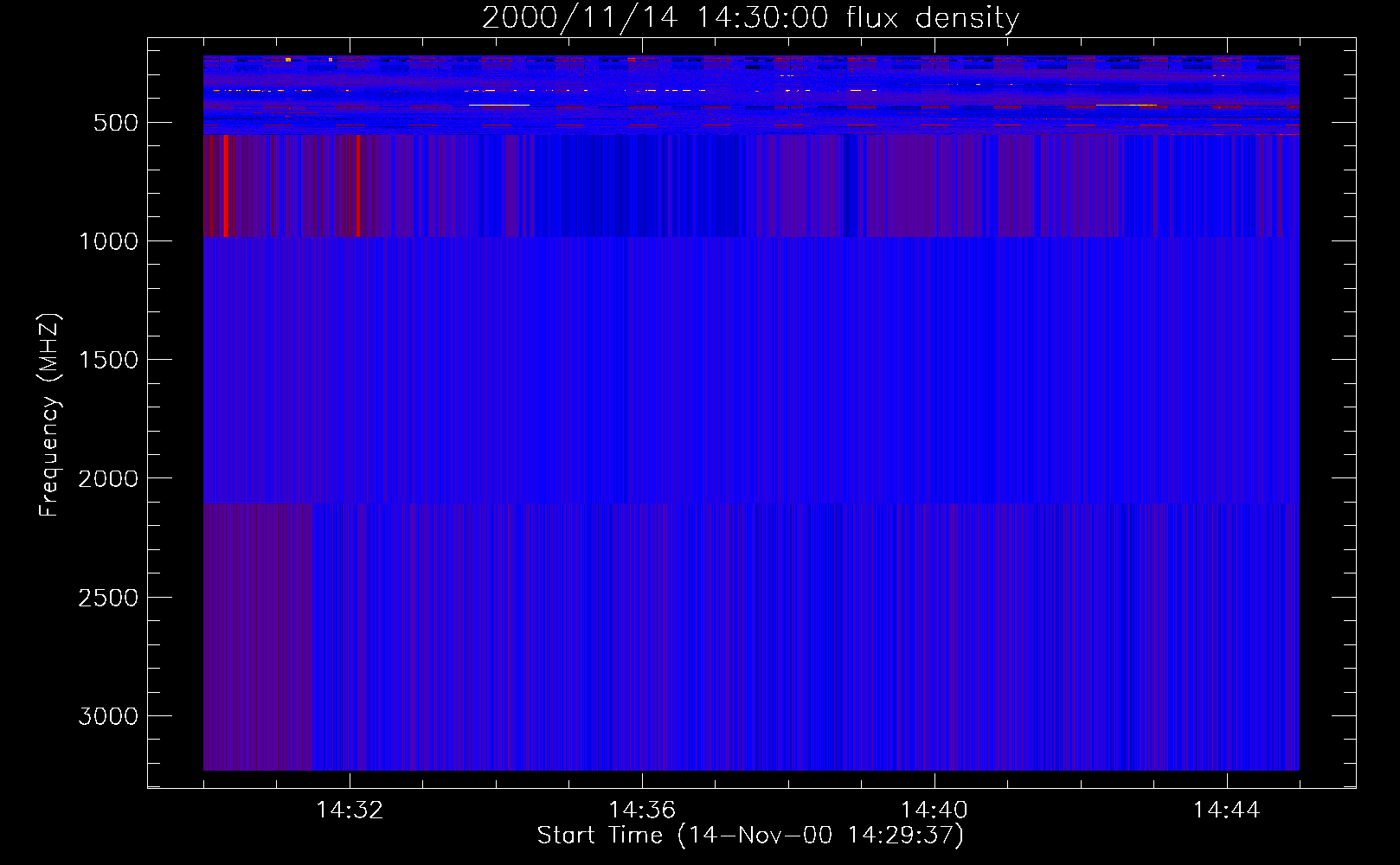Click the 500 frequency tick label
1400x865 pixels.
(x=116, y=123)
